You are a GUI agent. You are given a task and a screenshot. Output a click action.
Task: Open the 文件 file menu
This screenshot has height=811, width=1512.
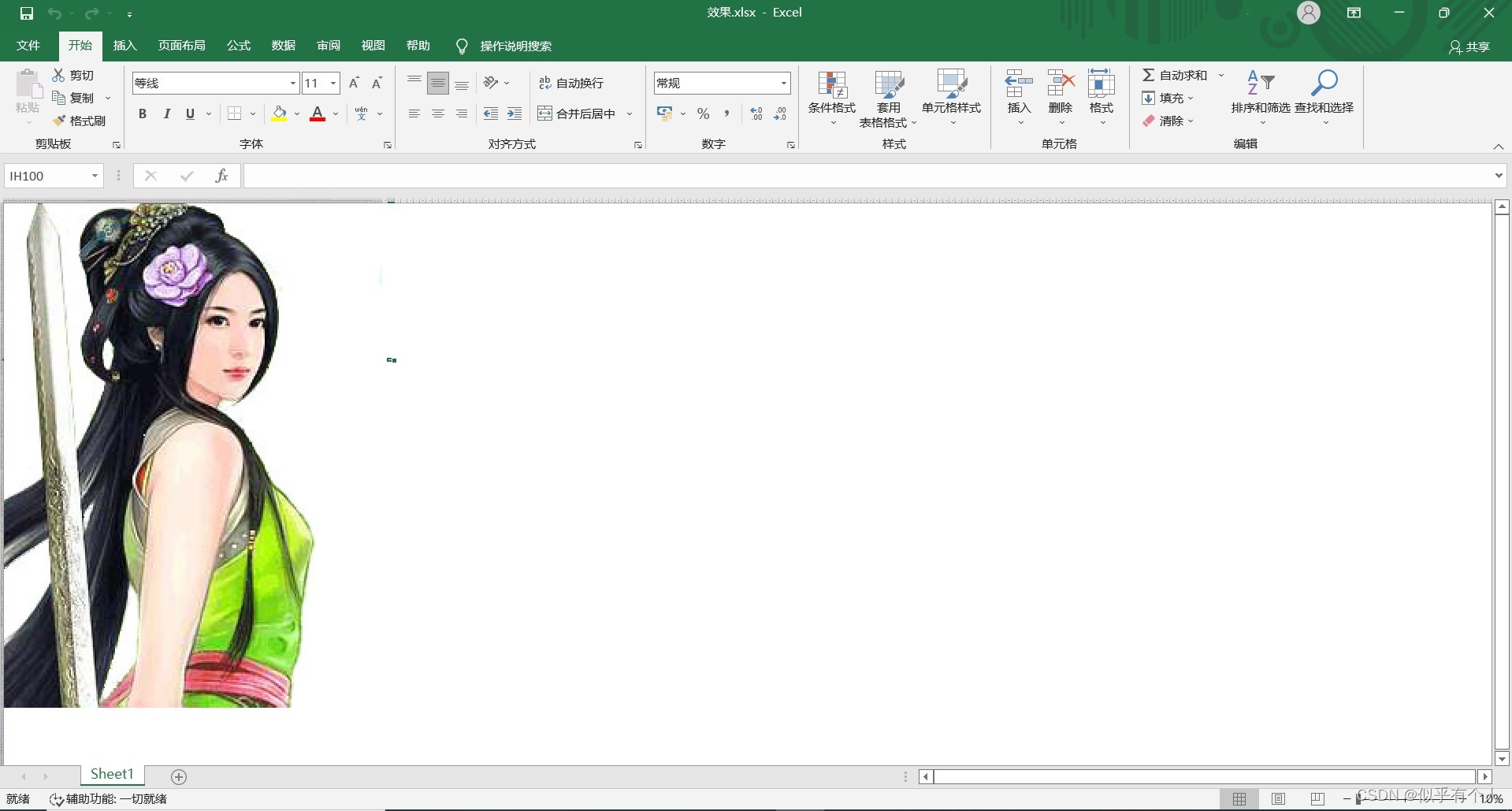[28, 46]
